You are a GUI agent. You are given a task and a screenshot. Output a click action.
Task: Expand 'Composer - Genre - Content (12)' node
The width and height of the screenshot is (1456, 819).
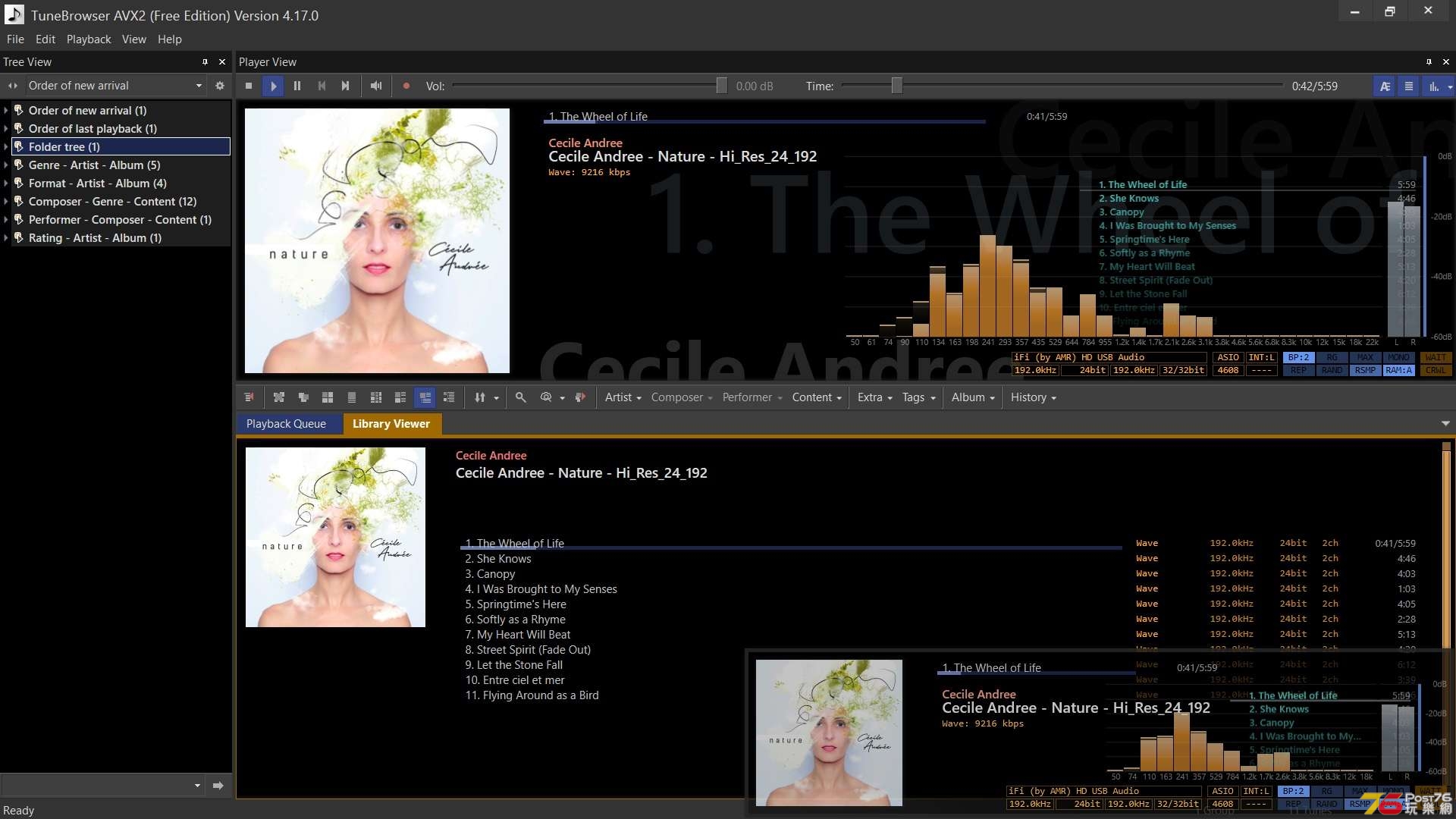[x=6, y=202]
